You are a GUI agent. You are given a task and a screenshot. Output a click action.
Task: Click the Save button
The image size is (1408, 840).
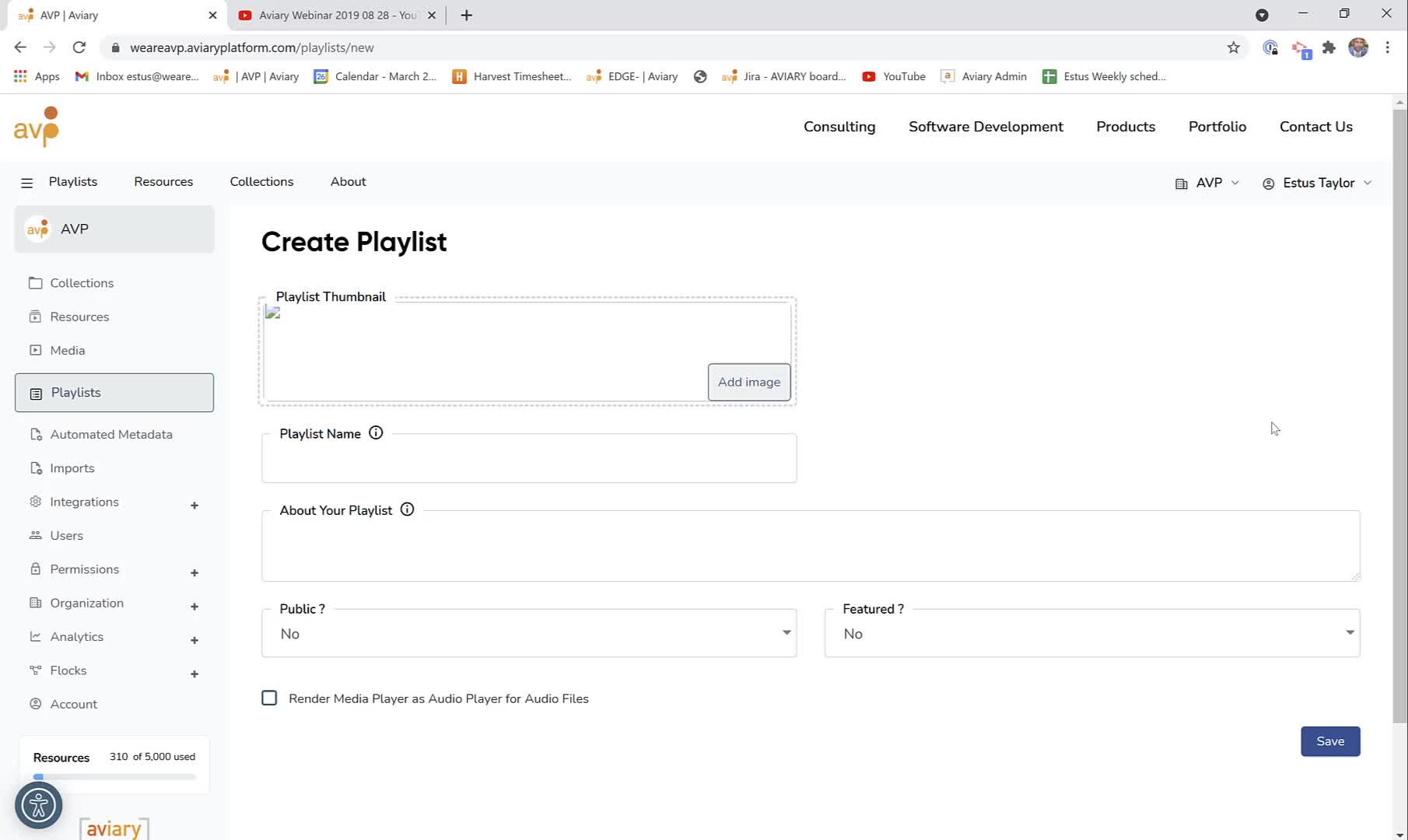1330,741
